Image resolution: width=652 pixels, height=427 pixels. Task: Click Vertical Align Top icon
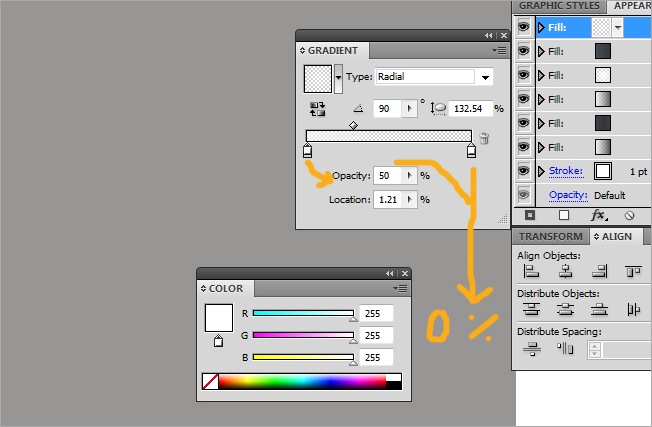[x=633, y=272]
